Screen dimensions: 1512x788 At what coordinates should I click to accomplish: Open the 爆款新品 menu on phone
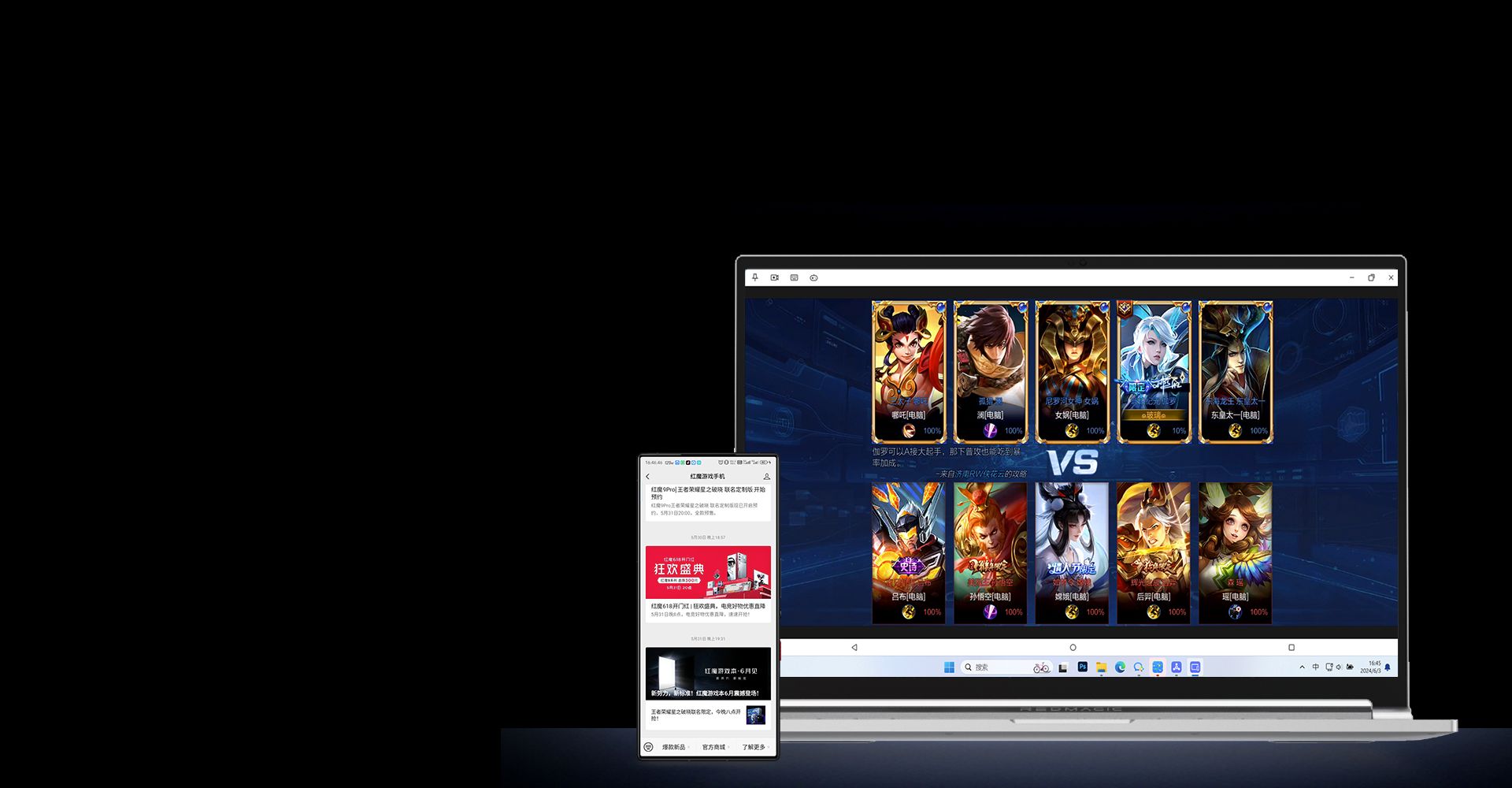click(x=674, y=747)
